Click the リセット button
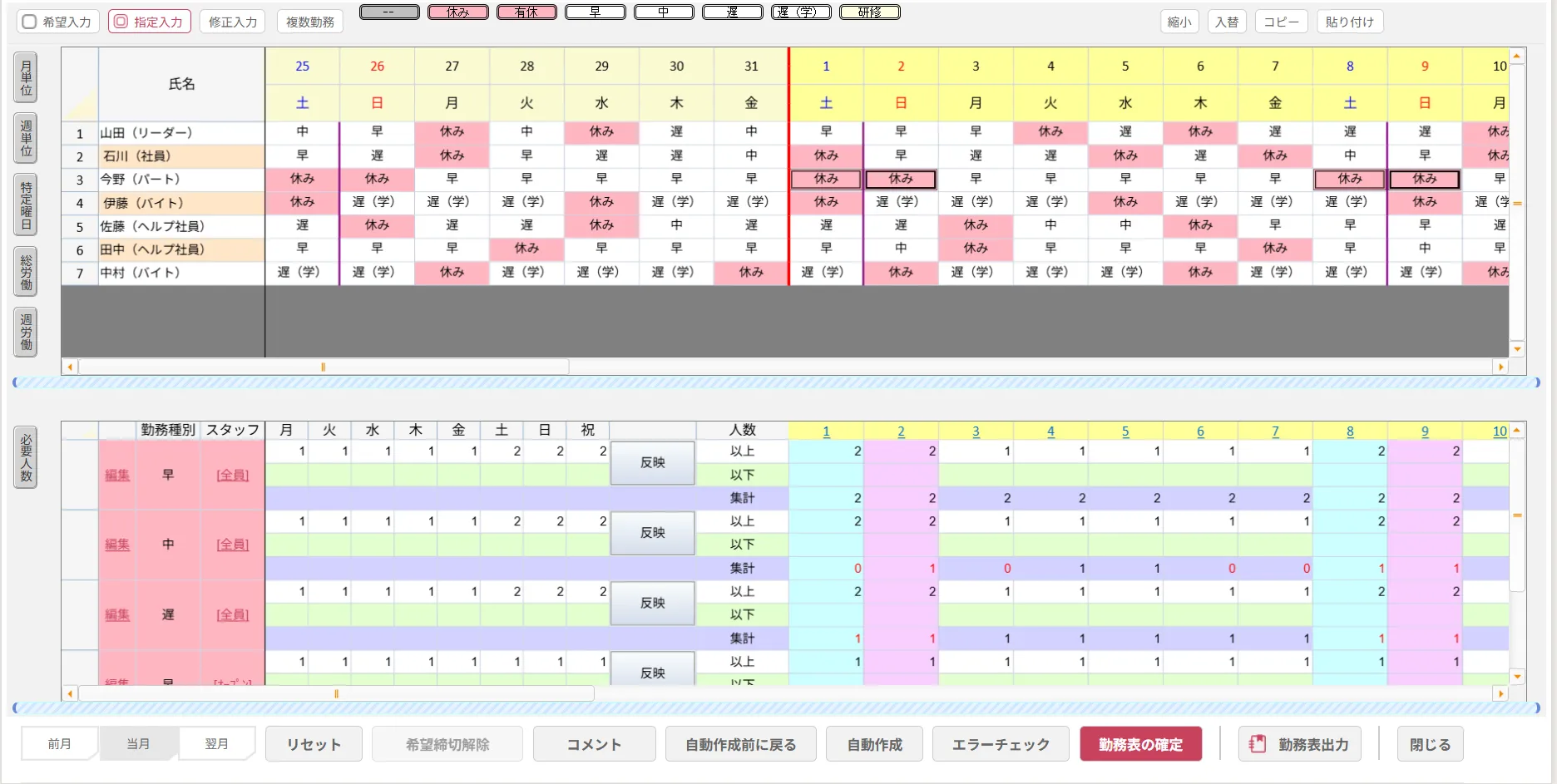1557x784 pixels. point(314,744)
